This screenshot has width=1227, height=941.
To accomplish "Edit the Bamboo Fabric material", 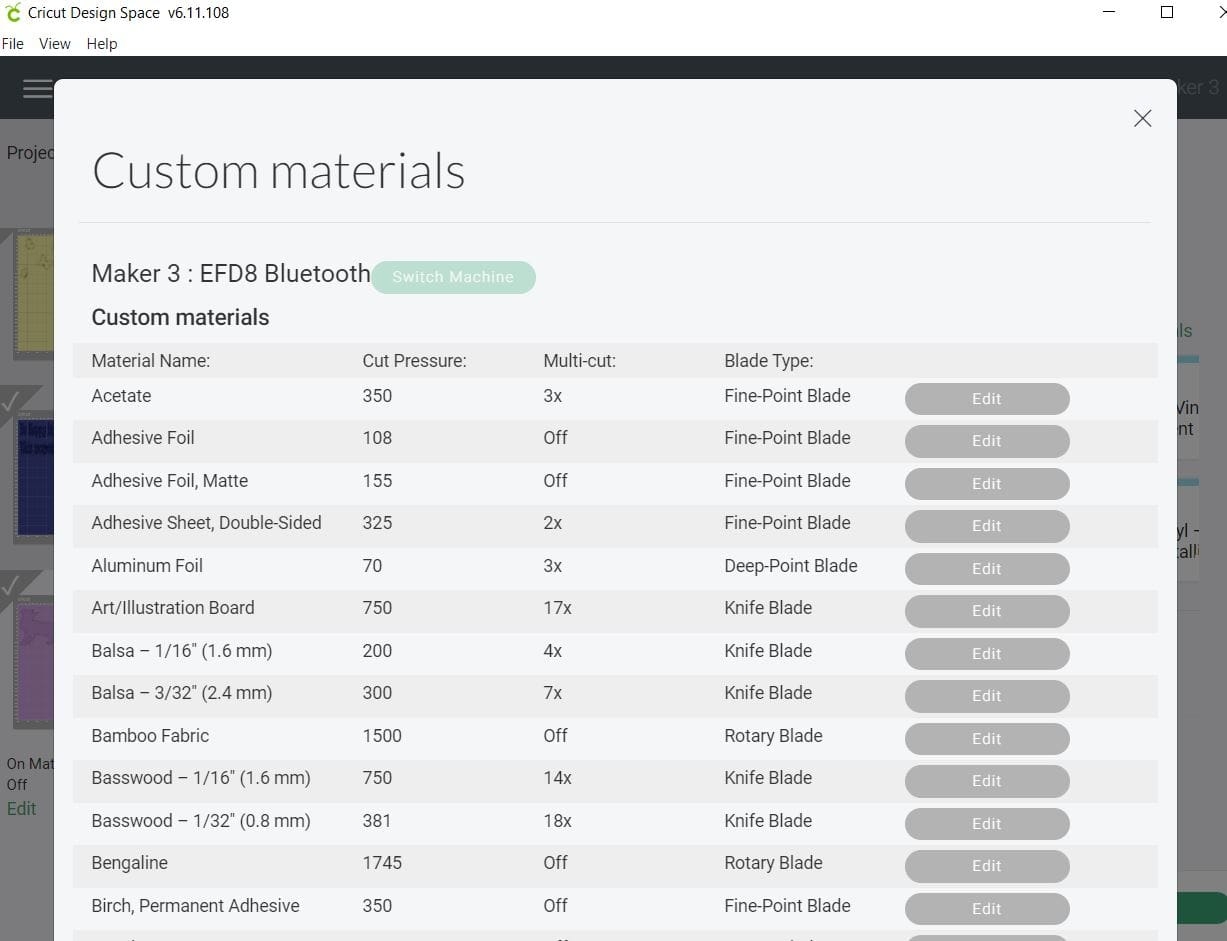I will (986, 738).
